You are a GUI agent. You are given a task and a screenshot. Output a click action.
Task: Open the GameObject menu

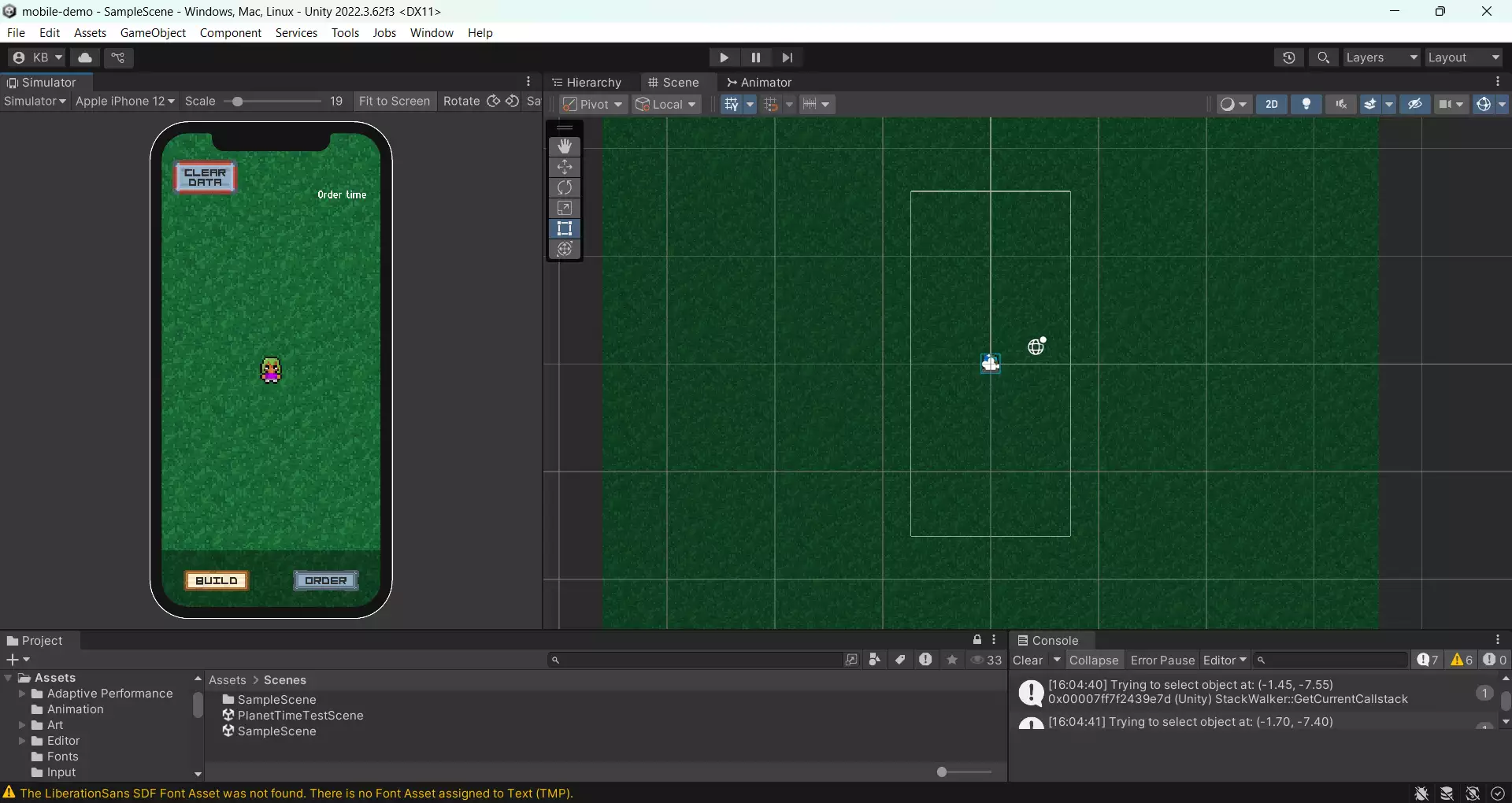click(153, 32)
